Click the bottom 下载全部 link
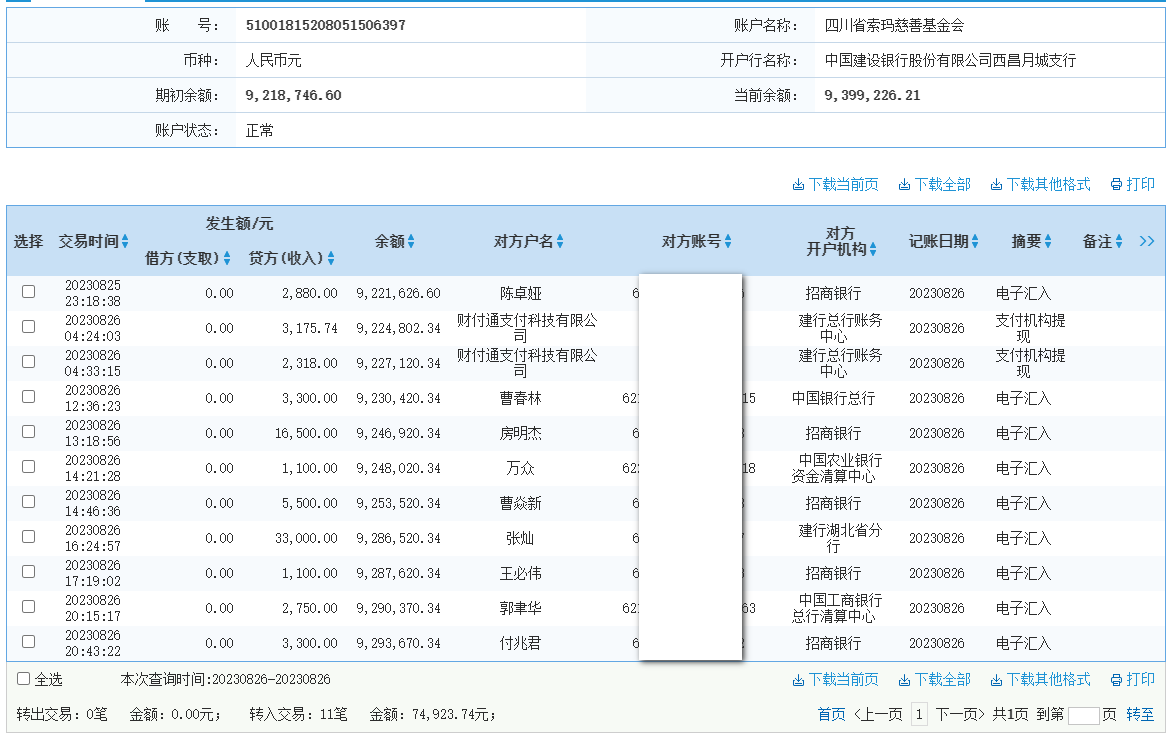Image resolution: width=1170 pixels, height=734 pixels. coord(934,680)
